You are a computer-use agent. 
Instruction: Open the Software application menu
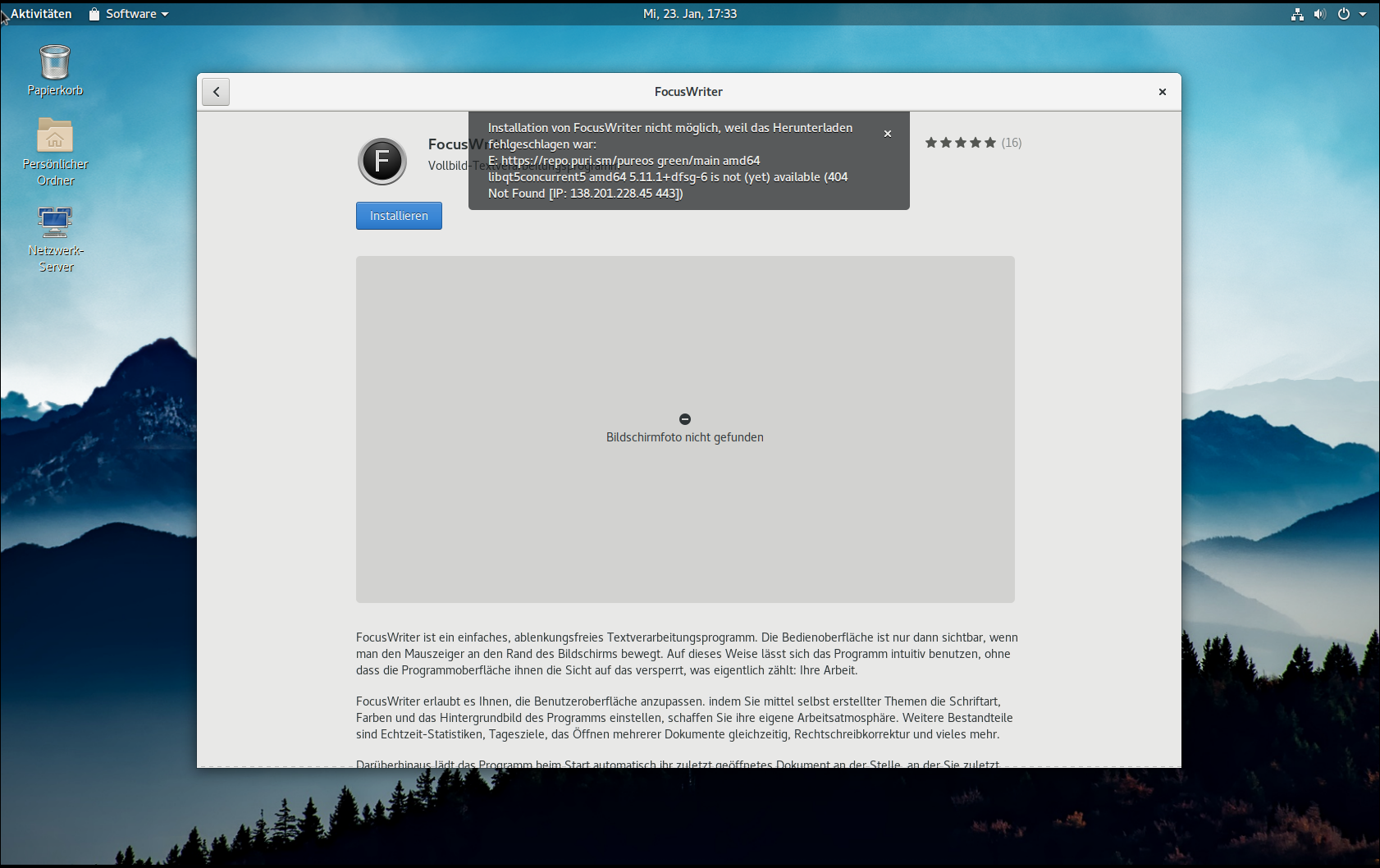coord(129,14)
